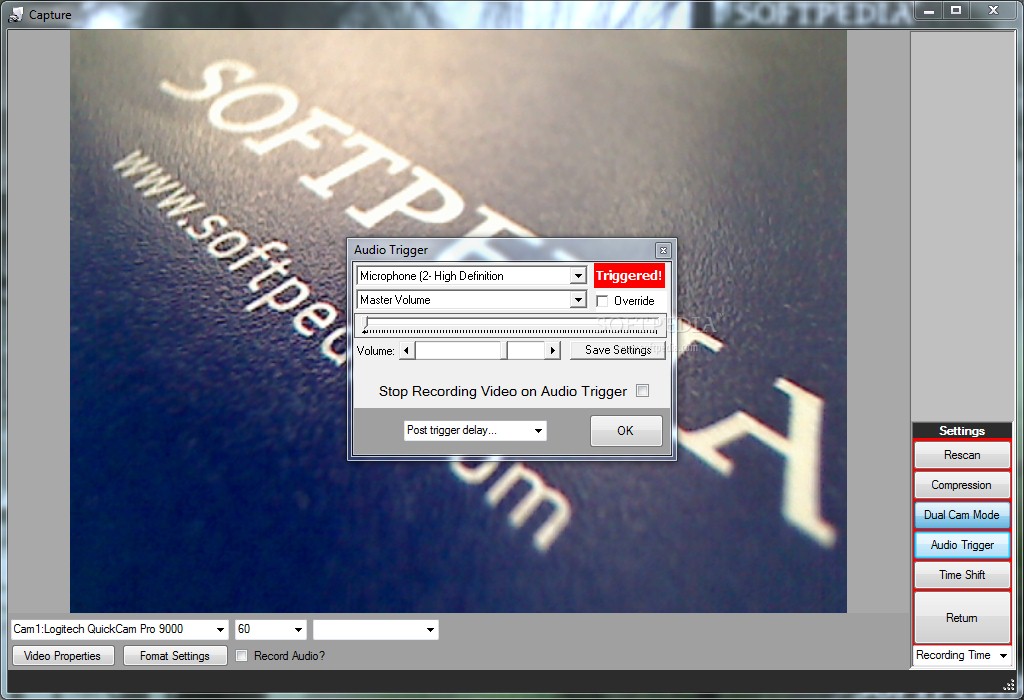Click the Capture app icon in the title bar
Viewport: 1024px width, 700px height.
tap(15, 14)
